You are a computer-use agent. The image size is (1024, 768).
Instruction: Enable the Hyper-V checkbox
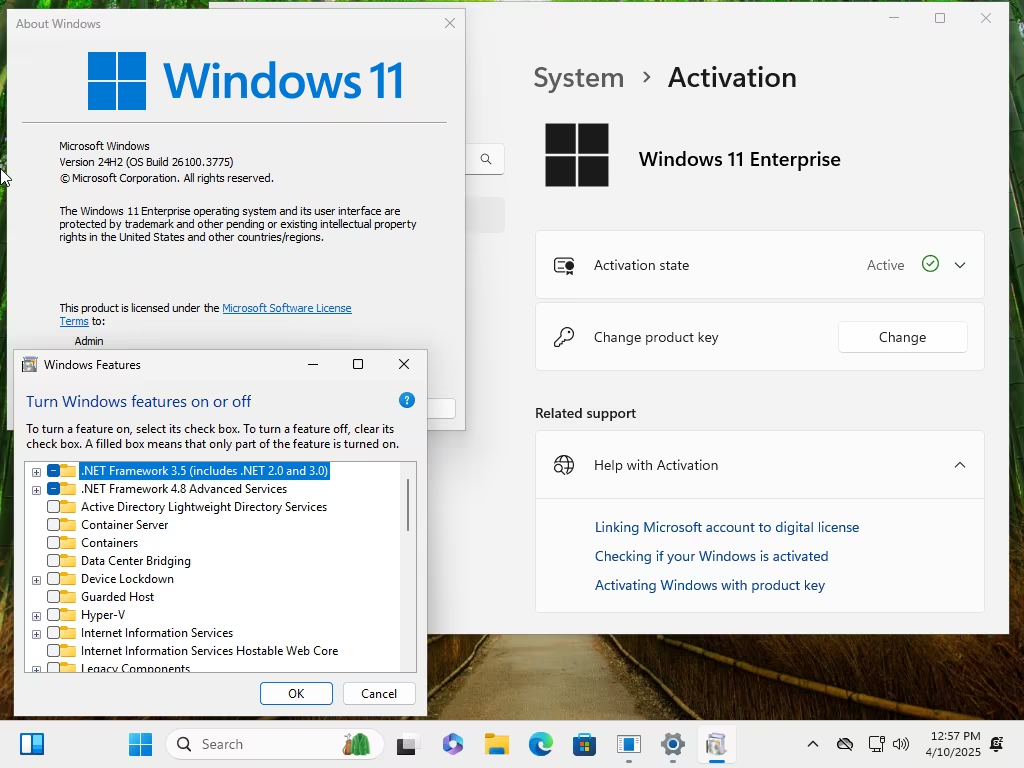point(54,615)
